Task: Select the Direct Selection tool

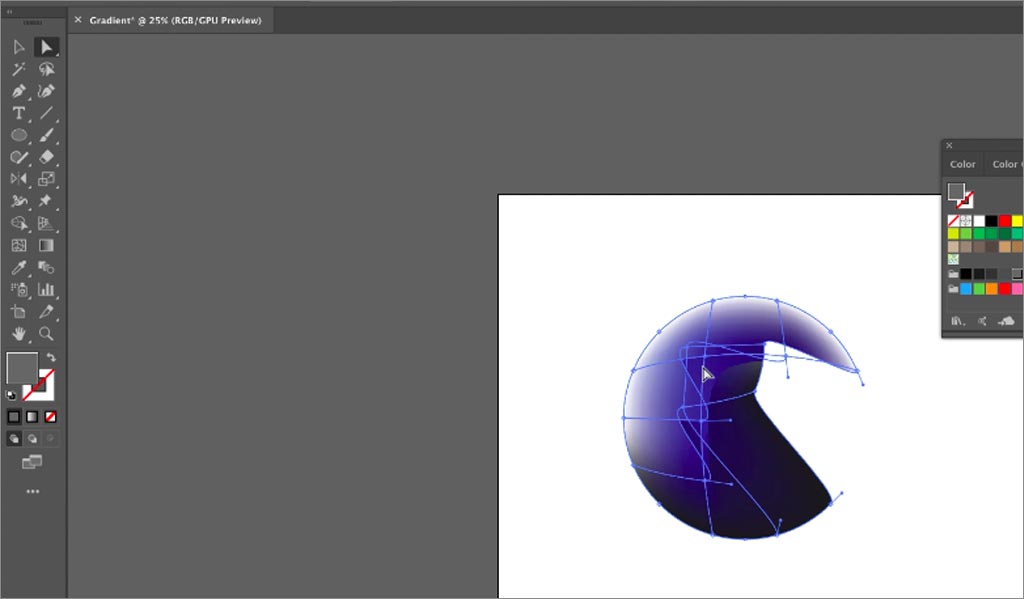Action: click(46, 46)
